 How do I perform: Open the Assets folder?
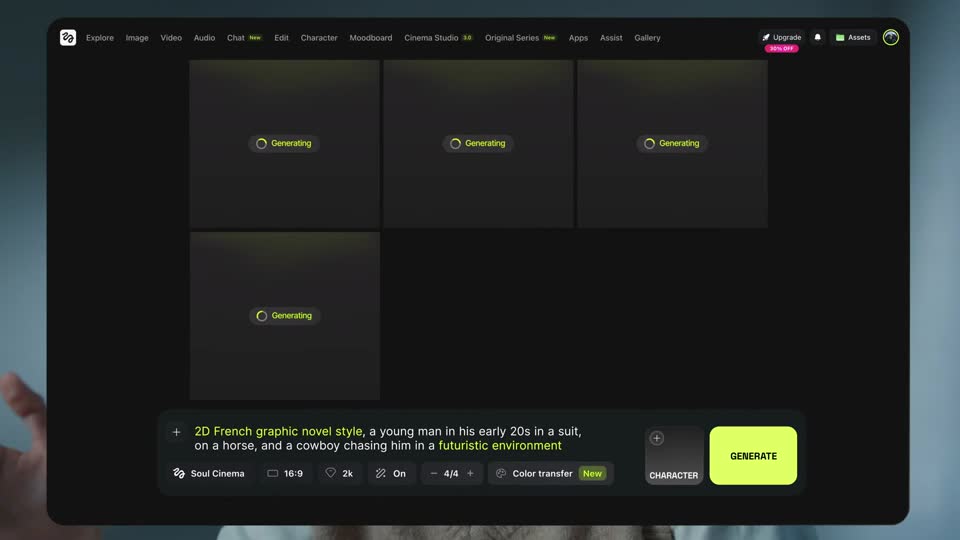[853, 37]
